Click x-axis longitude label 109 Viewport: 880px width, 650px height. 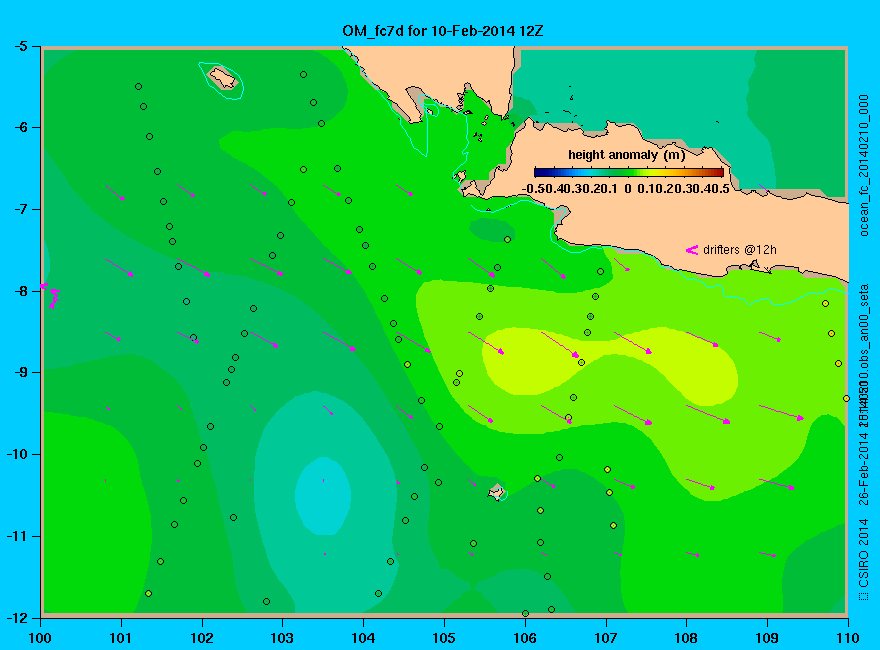click(x=767, y=638)
